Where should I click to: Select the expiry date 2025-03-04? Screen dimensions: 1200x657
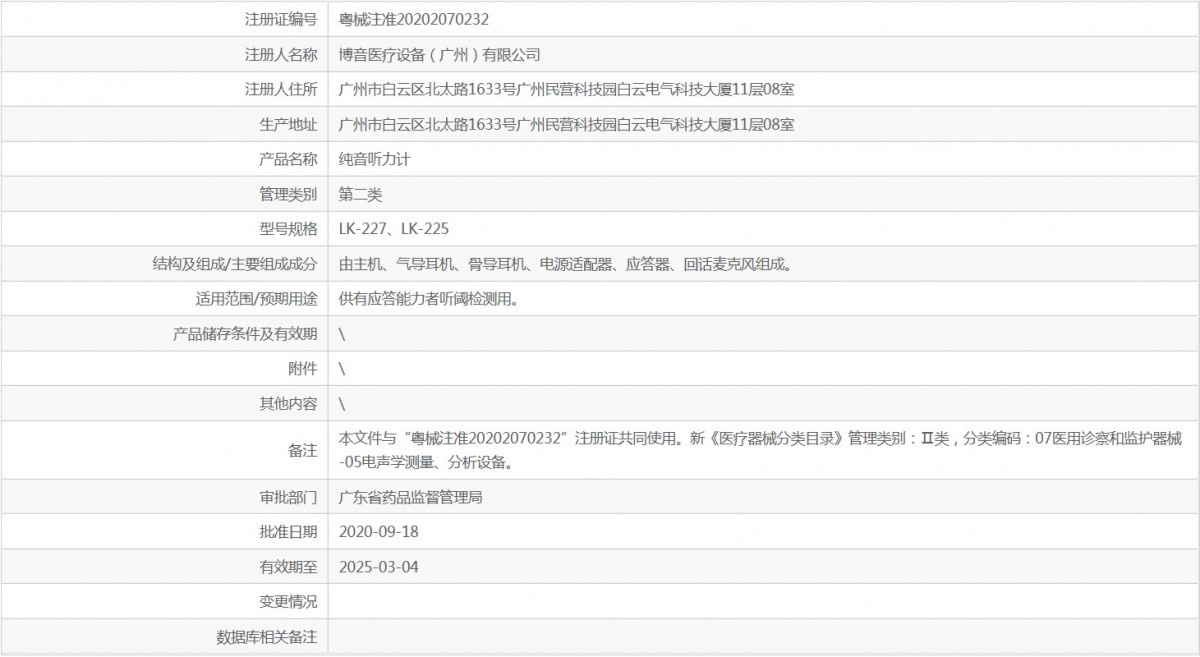tap(378, 567)
